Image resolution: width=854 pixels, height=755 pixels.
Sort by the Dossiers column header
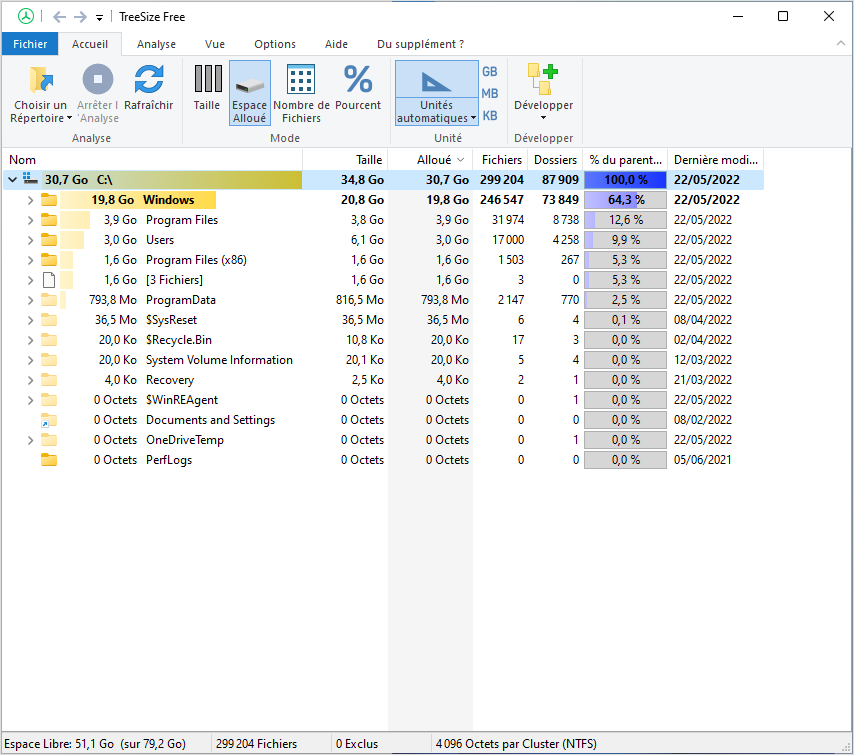pyautogui.click(x=555, y=160)
